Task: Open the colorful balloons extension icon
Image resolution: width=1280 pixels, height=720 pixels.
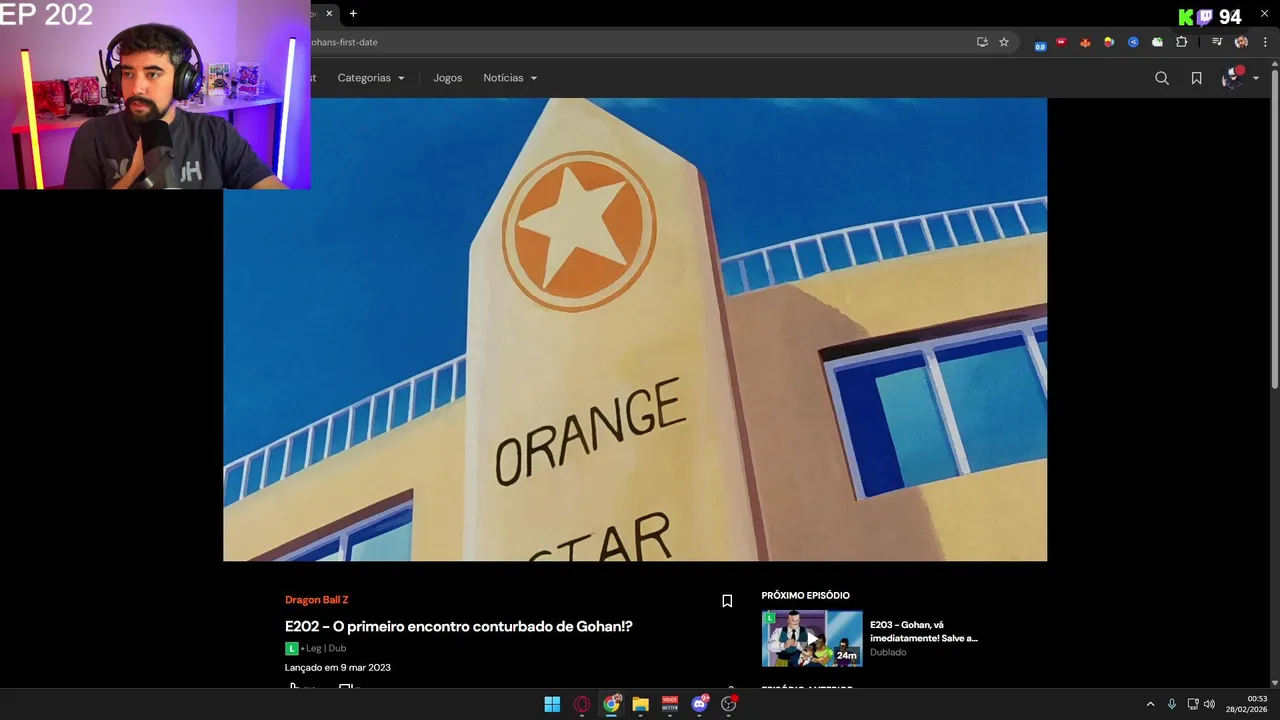Action: pyautogui.click(x=1109, y=42)
